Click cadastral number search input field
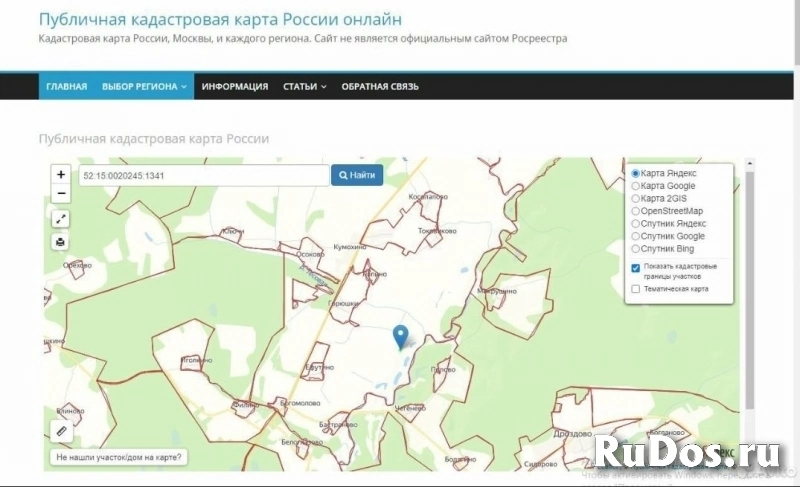Image resolution: width=800 pixels, height=487 pixels. pos(204,175)
